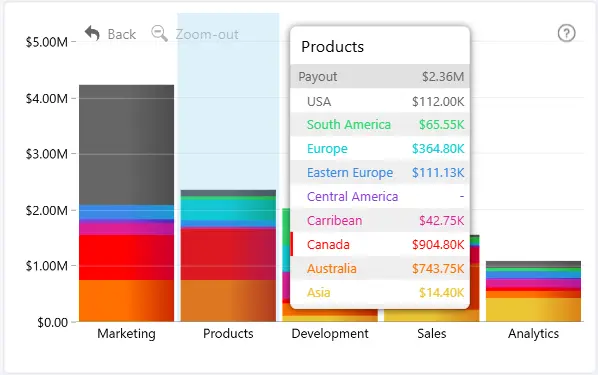Click the Carribean $42.75K row
Image resolution: width=598 pixels, height=375 pixels.
click(x=380, y=220)
